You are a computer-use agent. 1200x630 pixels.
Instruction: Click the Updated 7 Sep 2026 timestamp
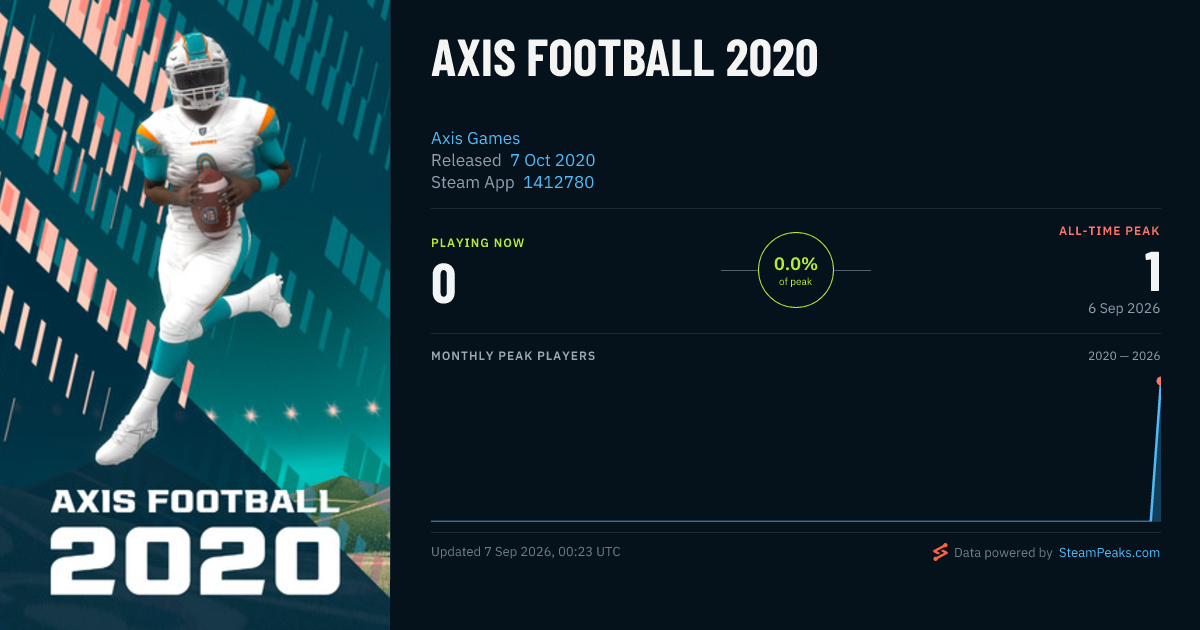point(525,552)
